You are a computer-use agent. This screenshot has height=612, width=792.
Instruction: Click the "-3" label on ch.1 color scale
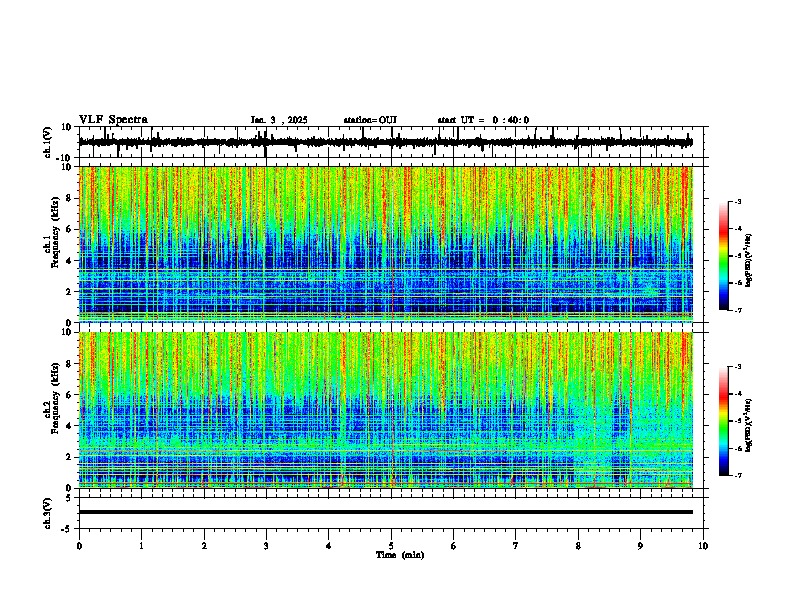[x=738, y=201]
